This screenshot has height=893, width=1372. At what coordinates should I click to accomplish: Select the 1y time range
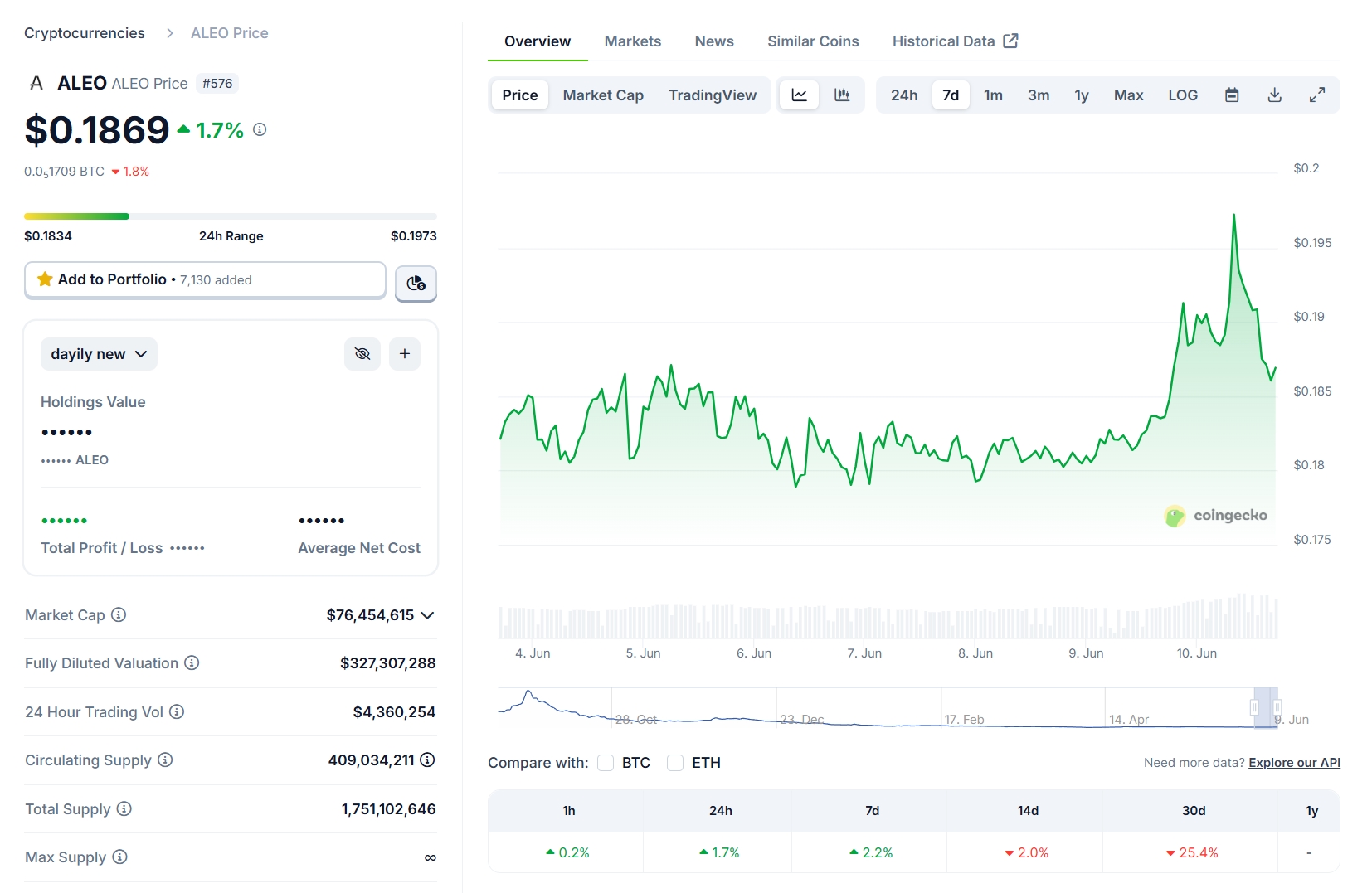(x=1082, y=95)
